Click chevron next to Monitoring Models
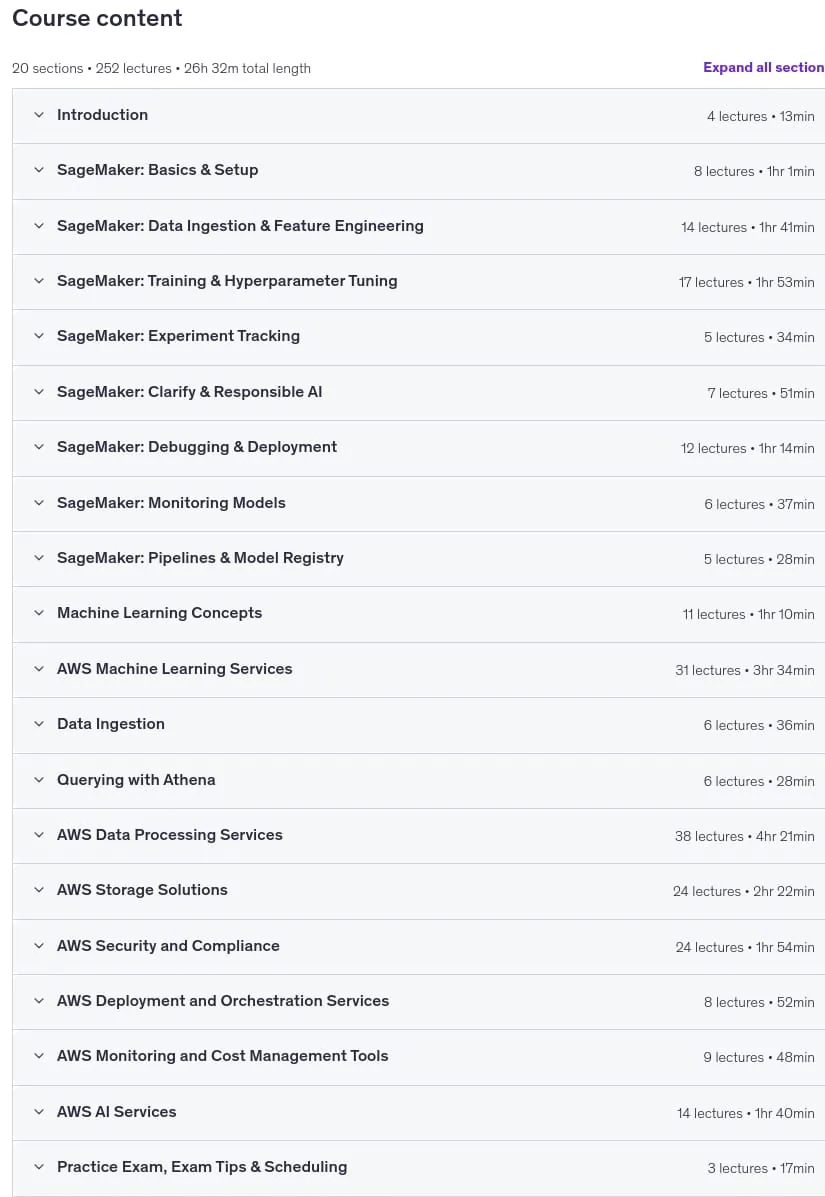The image size is (825, 1197). pyautogui.click(x=39, y=503)
